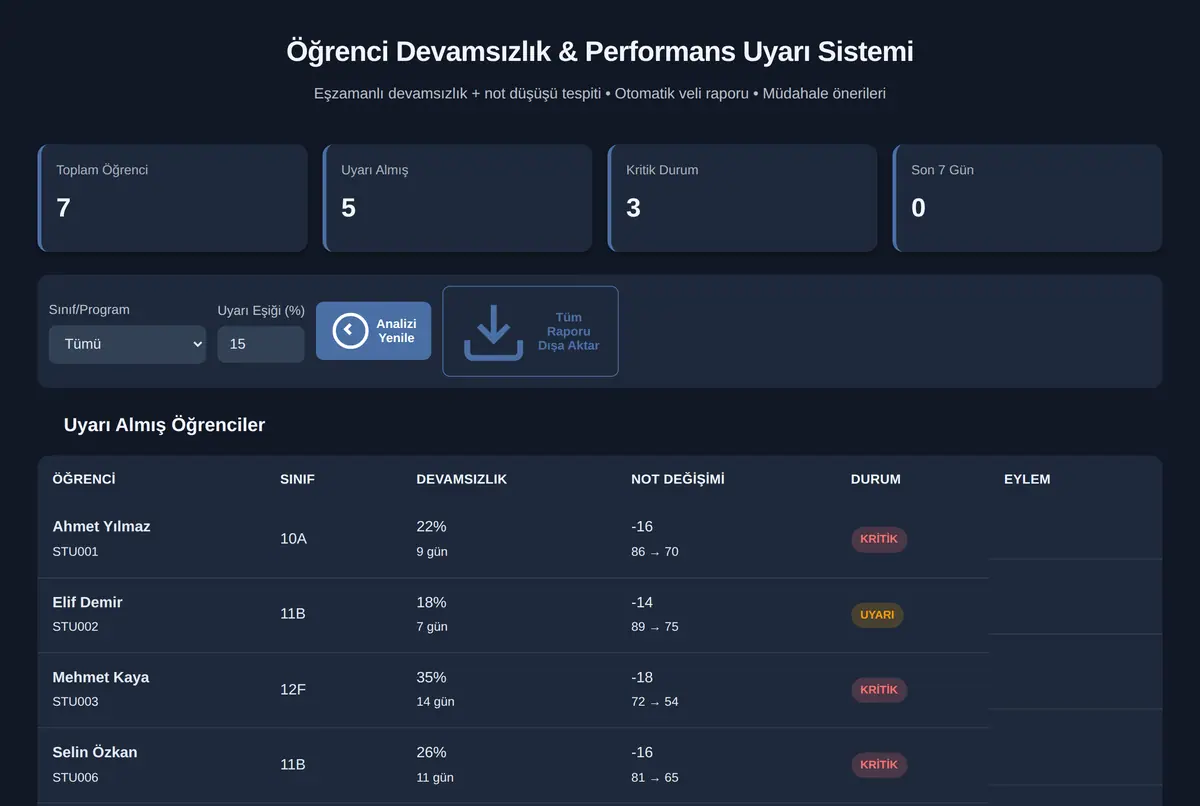Click student ID STU002
Viewport: 1200px width, 806px height.
point(75,627)
